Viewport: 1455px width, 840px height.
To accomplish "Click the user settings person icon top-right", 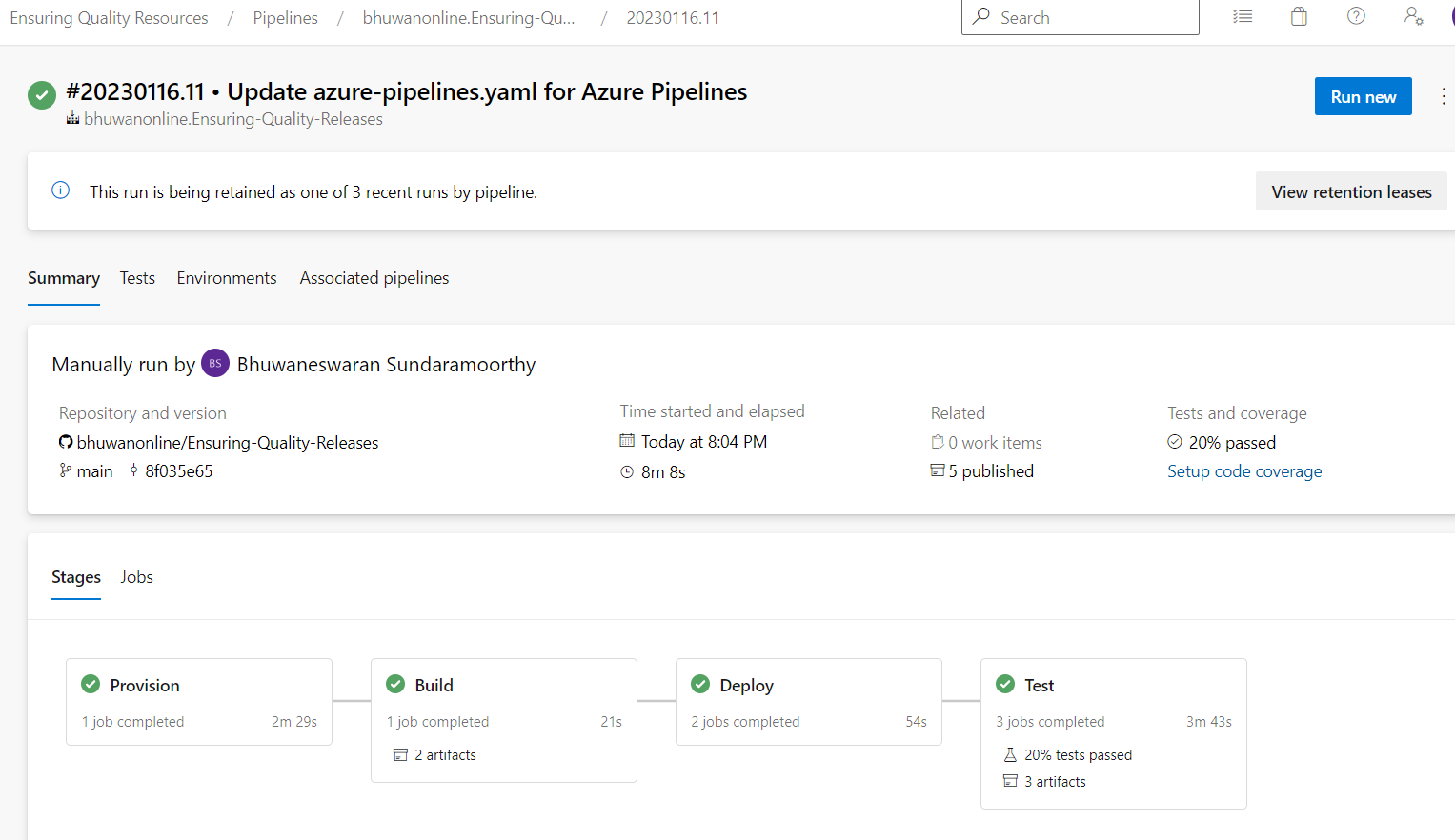I will [1413, 16].
